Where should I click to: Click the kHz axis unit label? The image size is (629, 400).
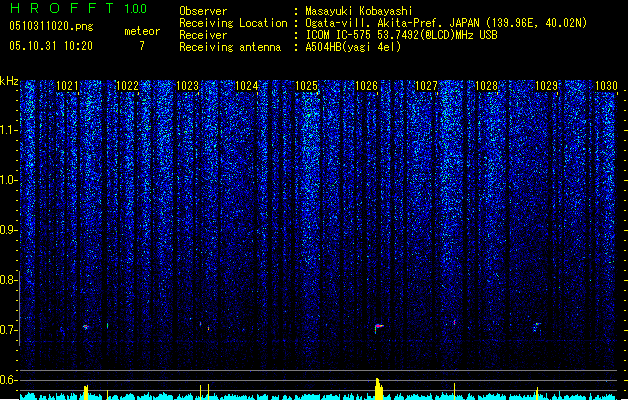[x=9, y=81]
